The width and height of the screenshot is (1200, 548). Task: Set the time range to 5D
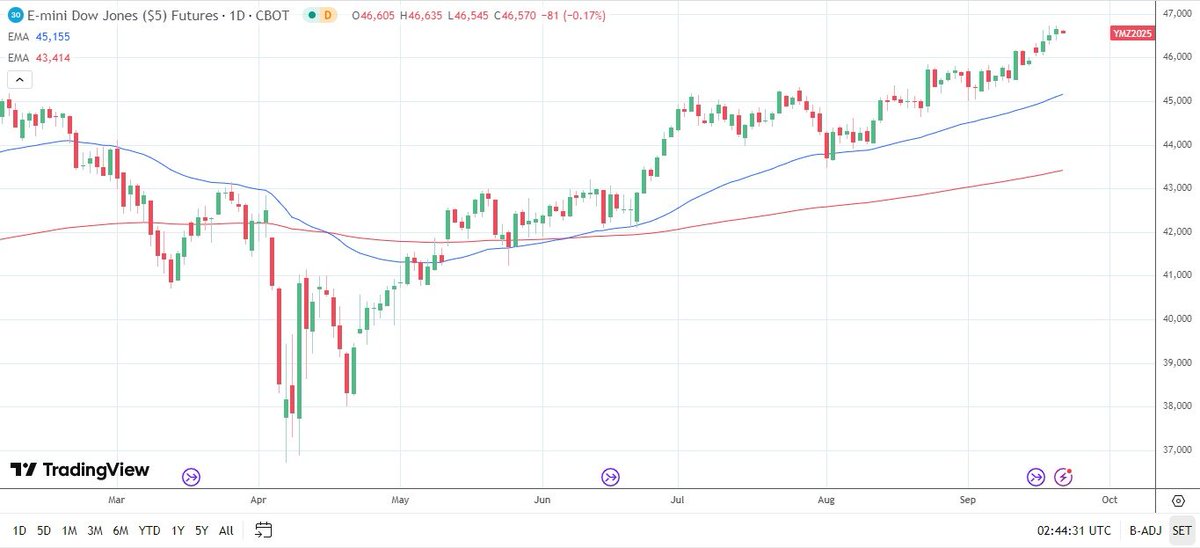coord(45,529)
